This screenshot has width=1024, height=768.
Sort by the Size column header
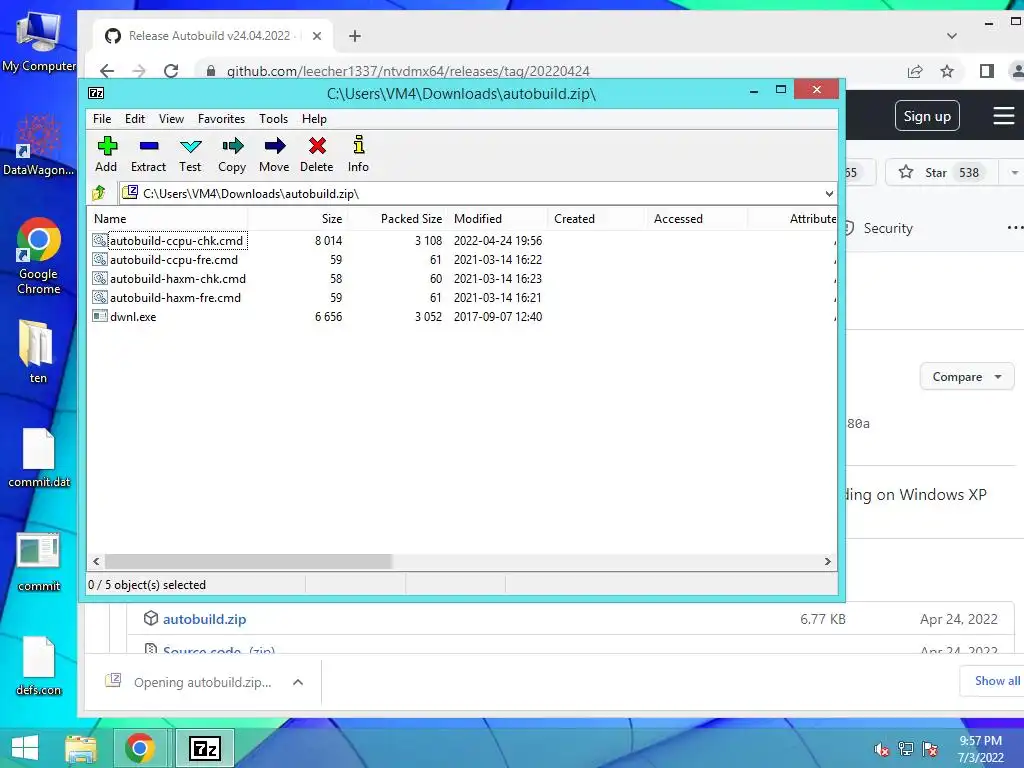click(x=297, y=219)
